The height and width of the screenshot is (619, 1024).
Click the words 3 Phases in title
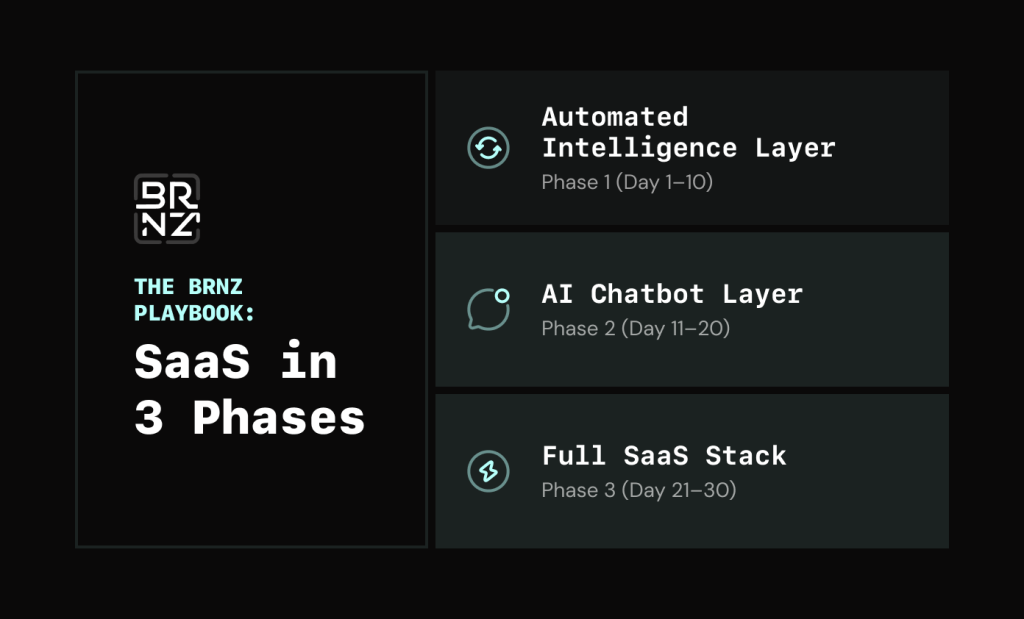pos(249,418)
